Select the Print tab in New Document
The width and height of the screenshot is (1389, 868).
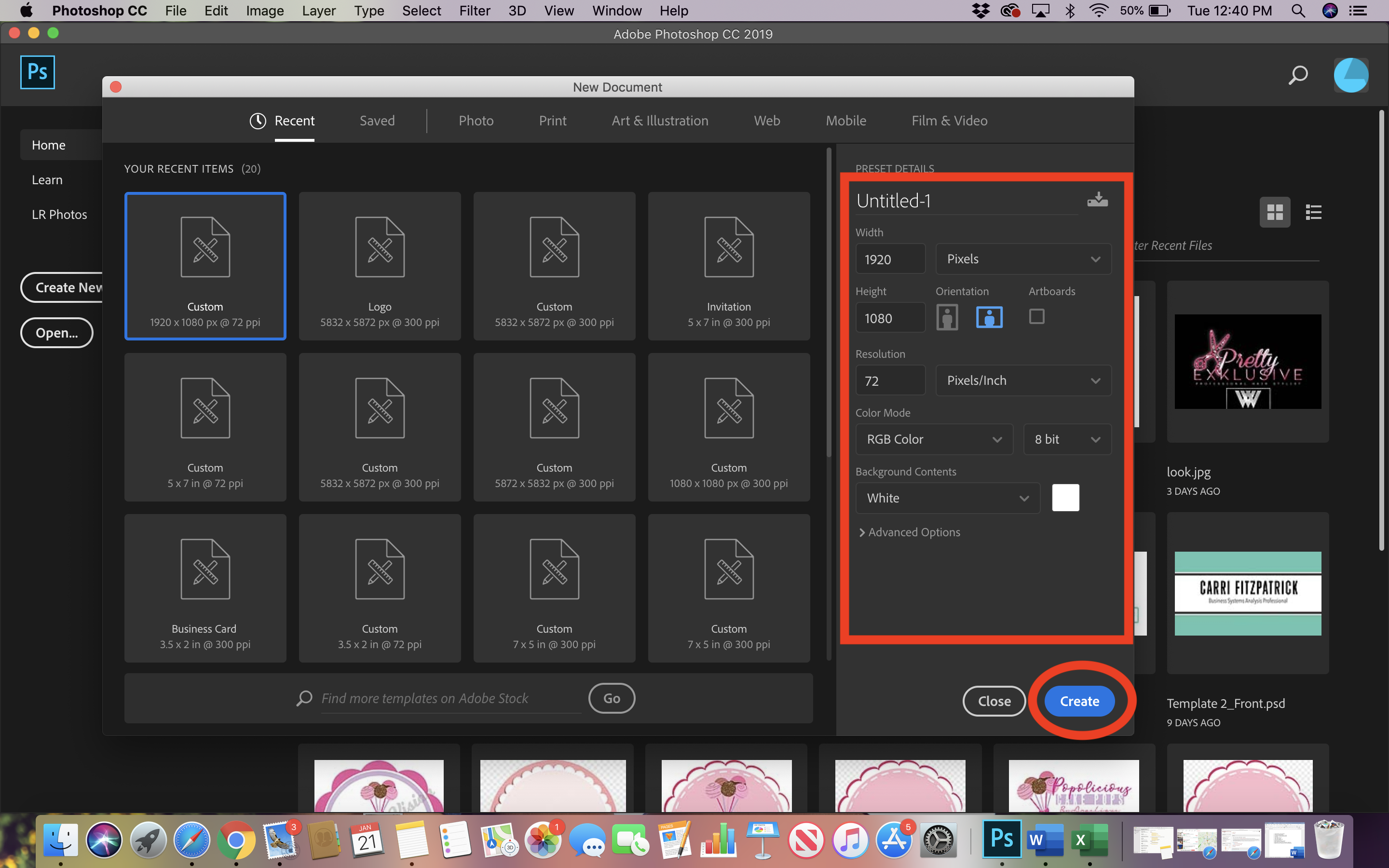[x=553, y=121]
